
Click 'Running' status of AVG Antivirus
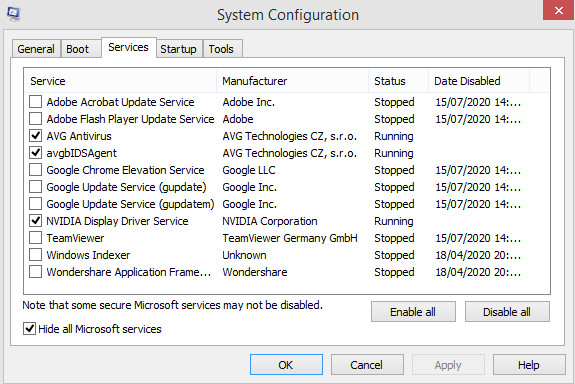[394, 136]
